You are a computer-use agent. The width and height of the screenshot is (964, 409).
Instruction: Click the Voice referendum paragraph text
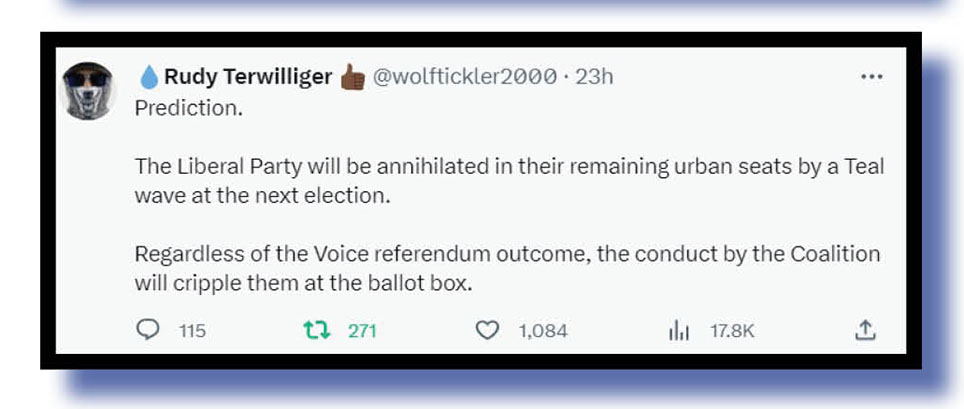(x=507, y=254)
